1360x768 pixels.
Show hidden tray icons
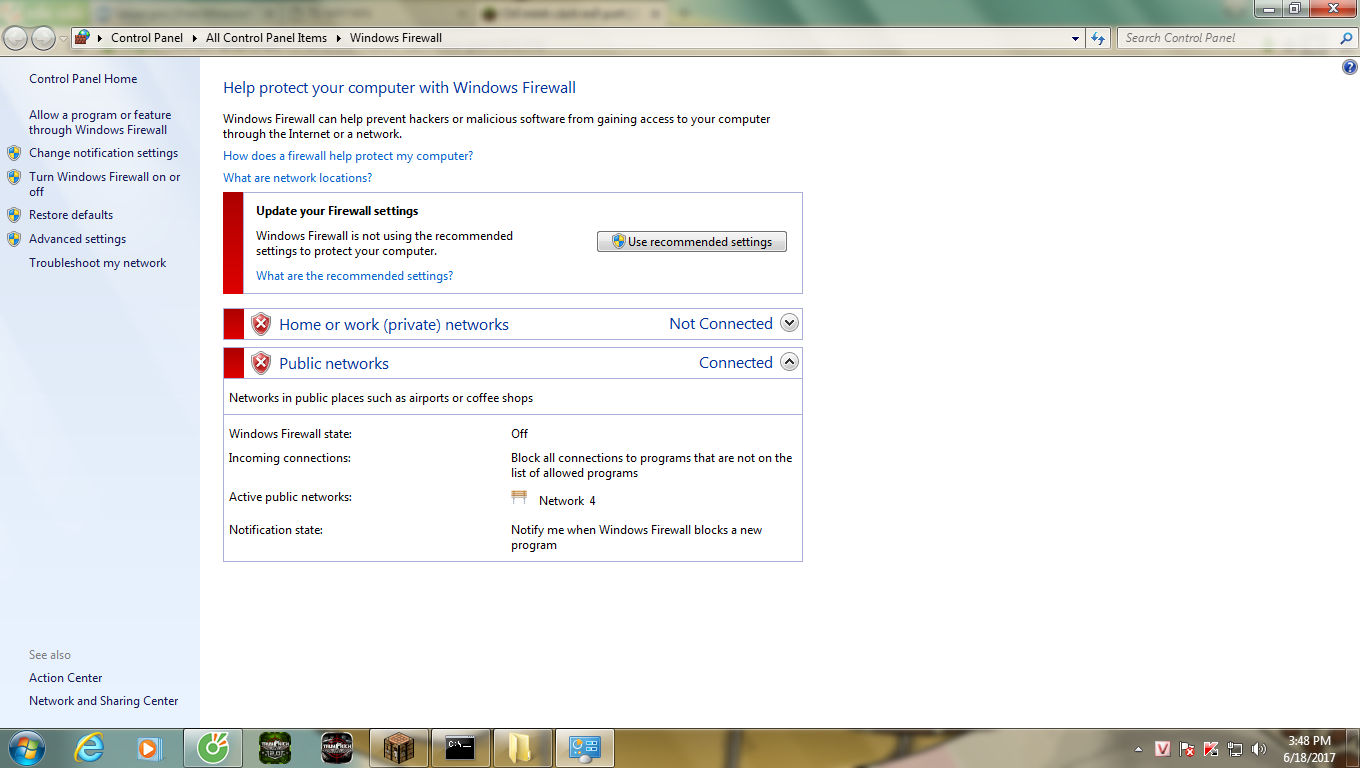(1138, 748)
